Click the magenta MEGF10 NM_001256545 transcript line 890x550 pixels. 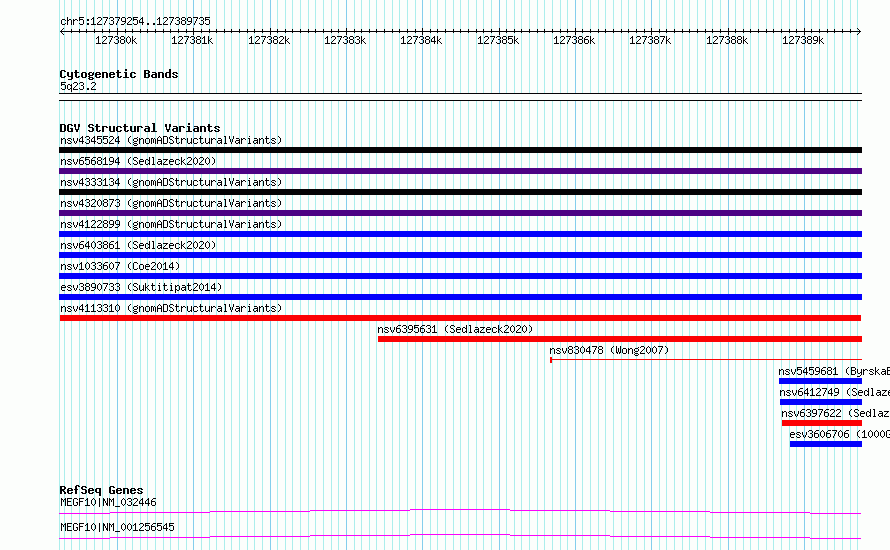[x=460, y=536]
